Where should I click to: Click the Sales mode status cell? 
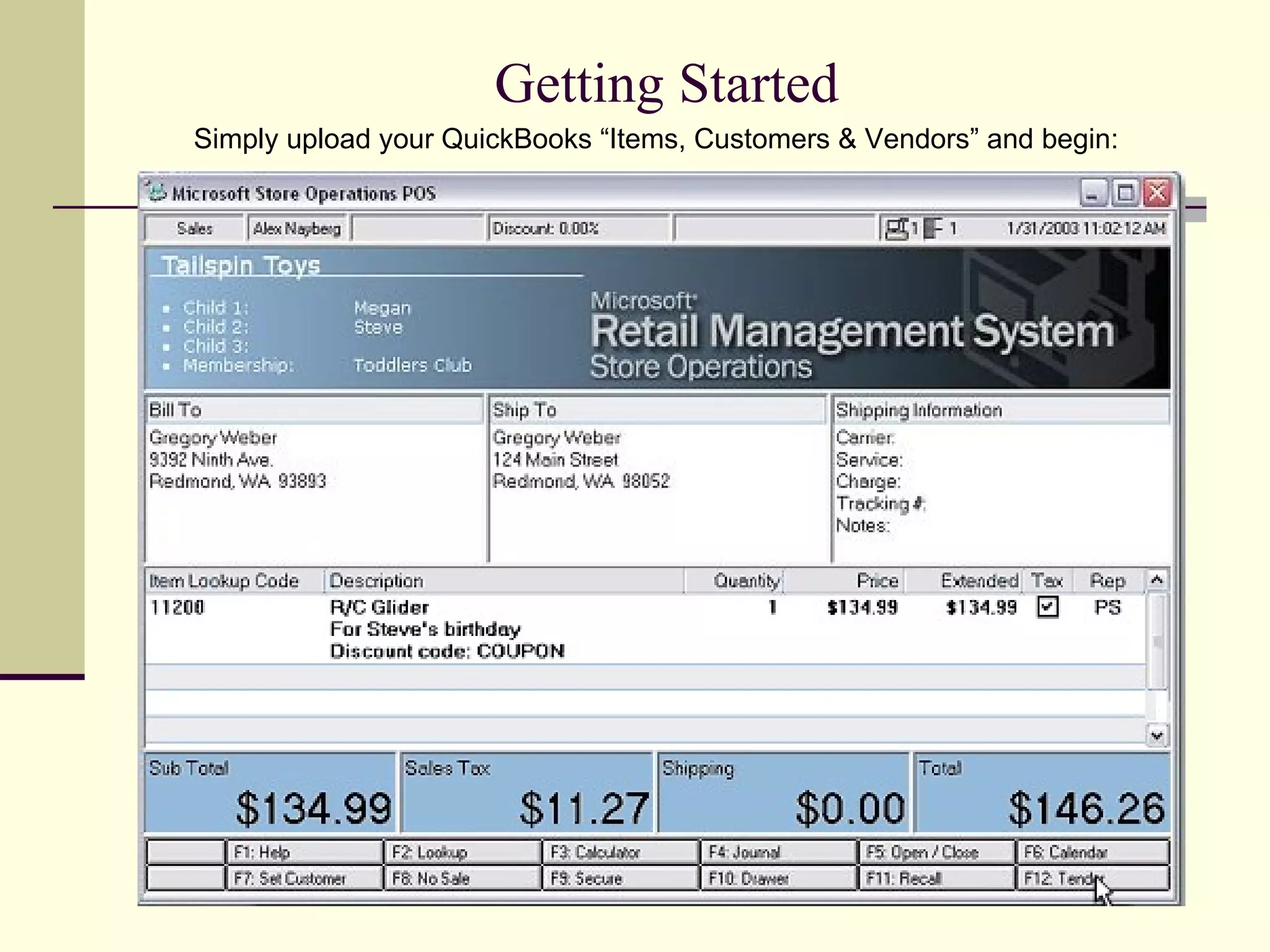[x=194, y=228]
